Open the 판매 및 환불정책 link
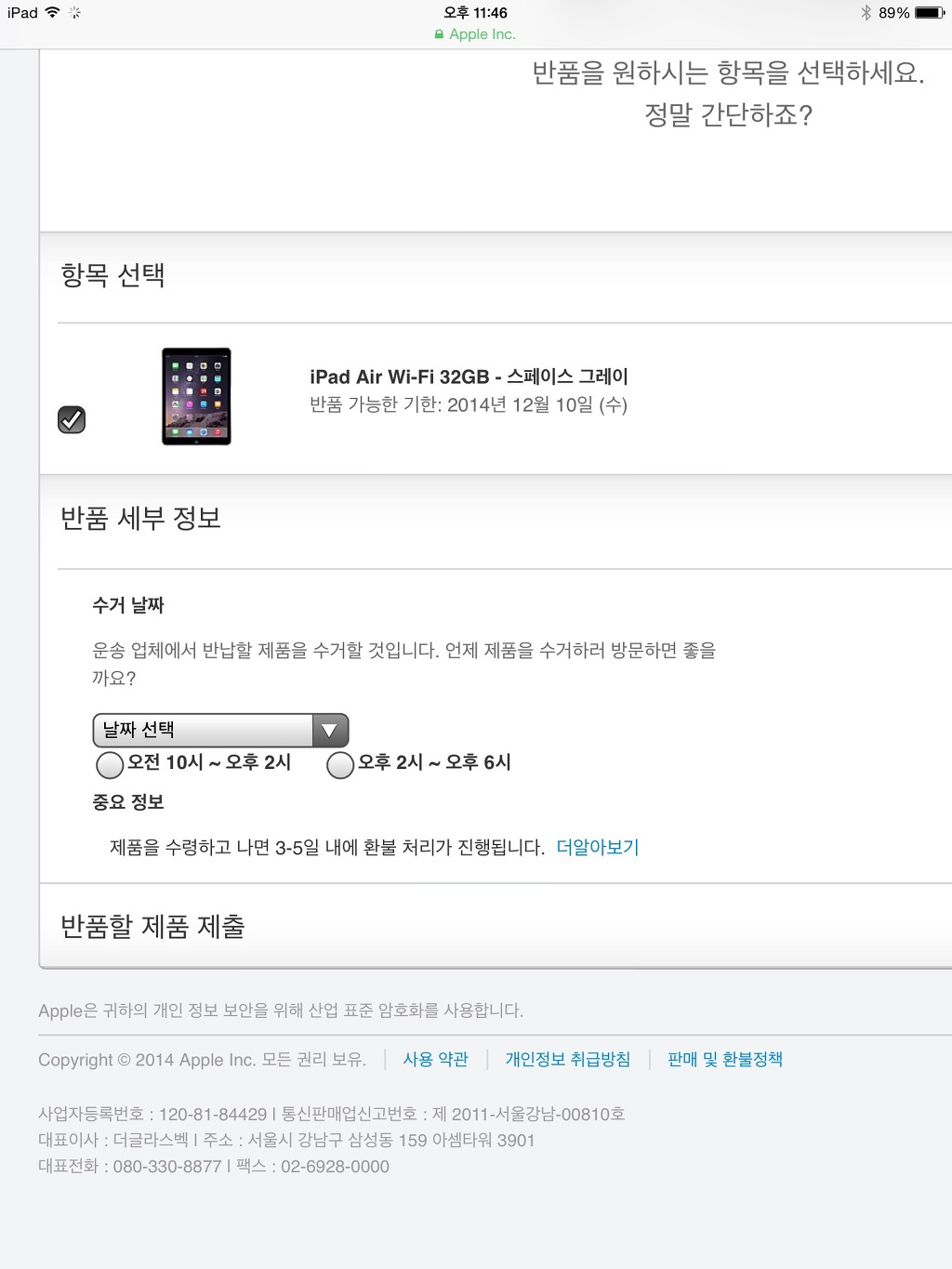The height and width of the screenshot is (1269, 952). click(x=724, y=1059)
